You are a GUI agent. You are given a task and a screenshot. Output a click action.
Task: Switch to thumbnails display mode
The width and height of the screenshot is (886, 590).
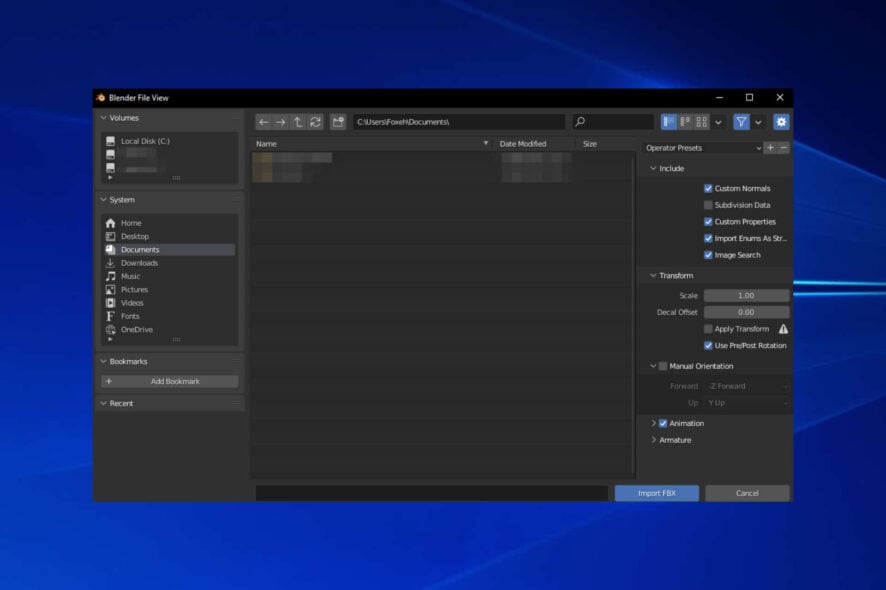(701, 122)
